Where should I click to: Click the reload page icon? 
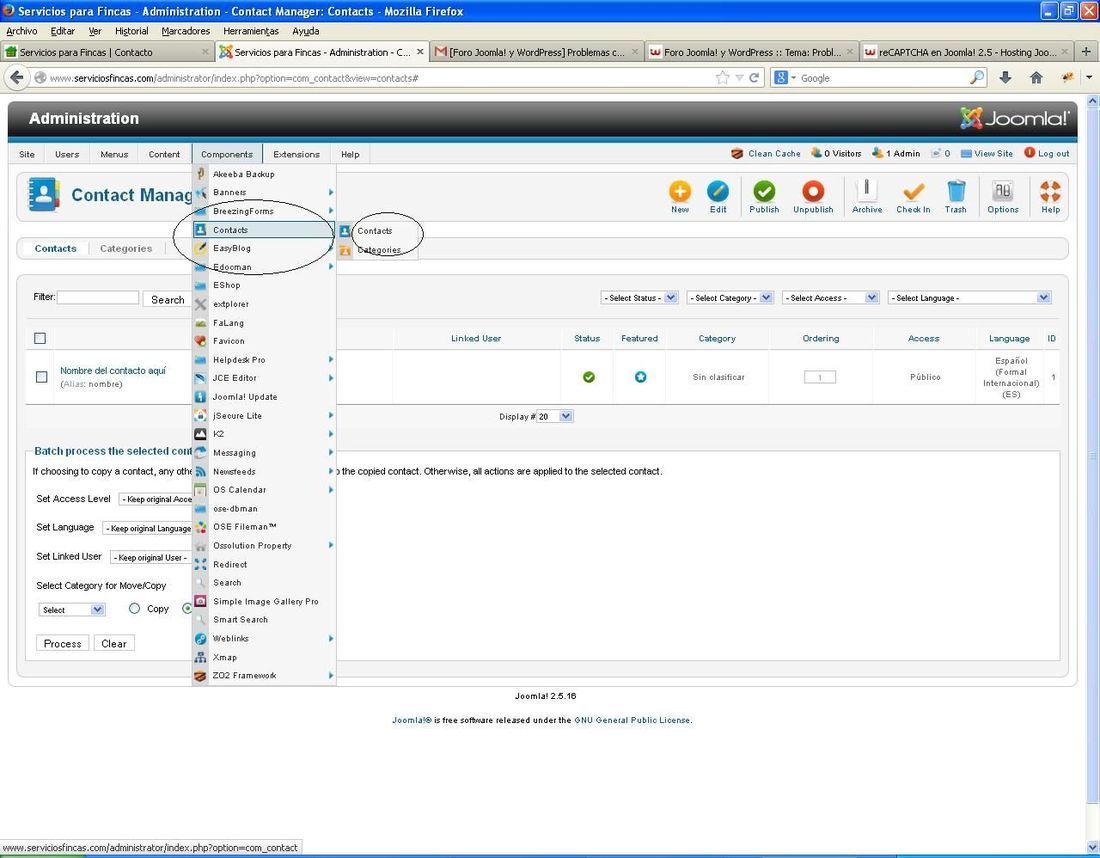tap(755, 78)
